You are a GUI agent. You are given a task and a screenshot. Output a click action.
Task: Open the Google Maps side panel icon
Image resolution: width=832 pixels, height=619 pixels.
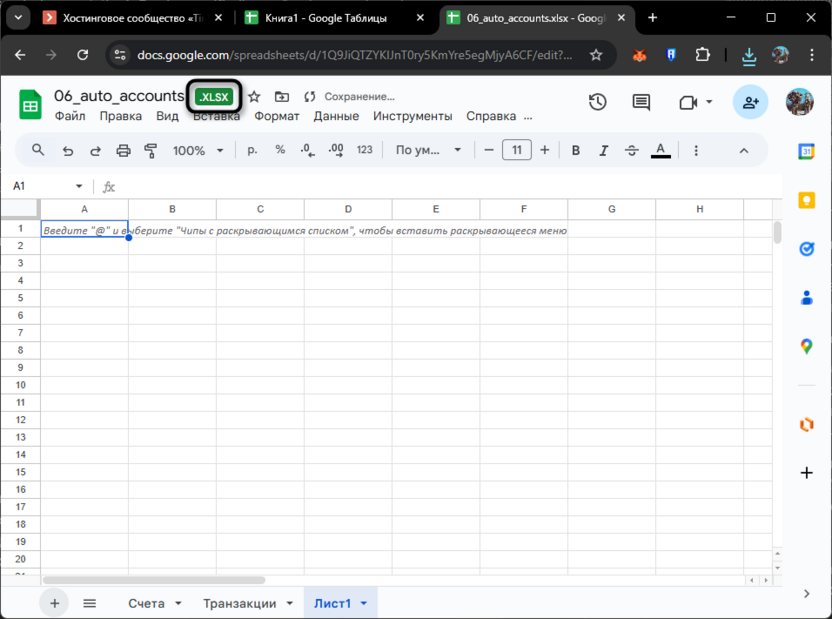point(807,347)
